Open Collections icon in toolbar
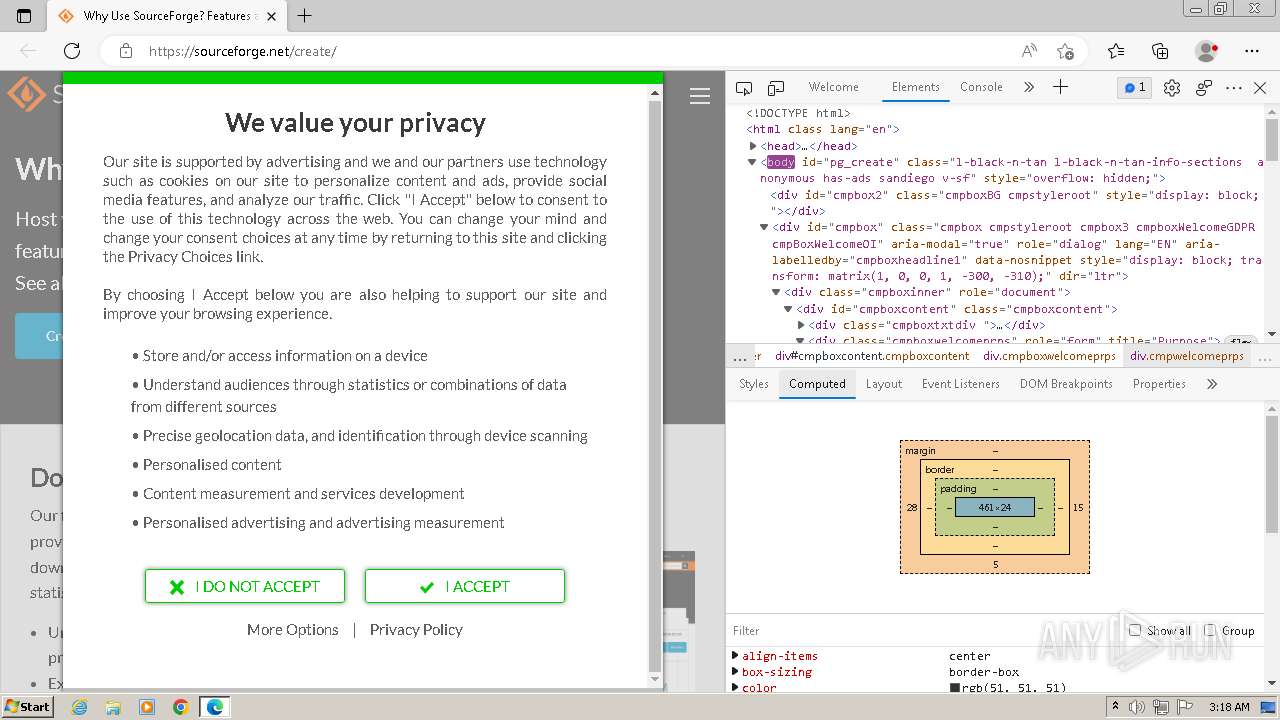 pos(1160,51)
